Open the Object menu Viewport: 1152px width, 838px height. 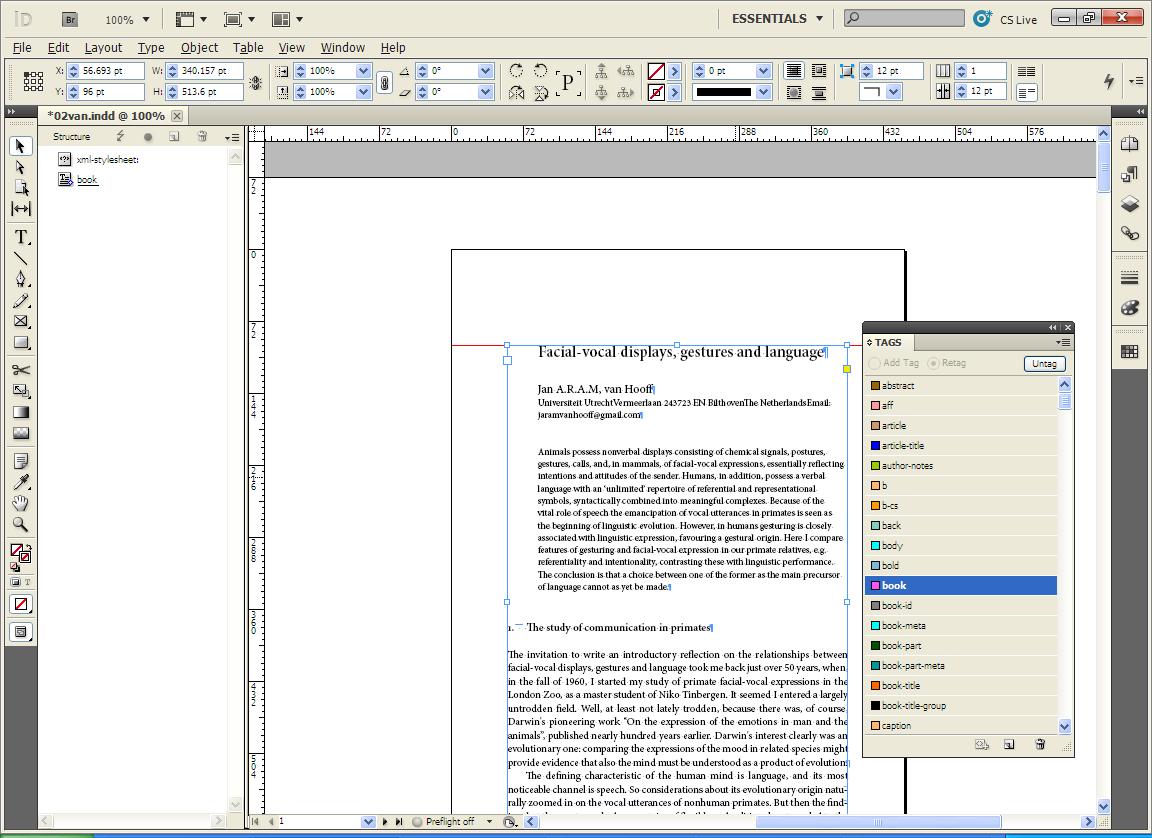pyautogui.click(x=199, y=47)
